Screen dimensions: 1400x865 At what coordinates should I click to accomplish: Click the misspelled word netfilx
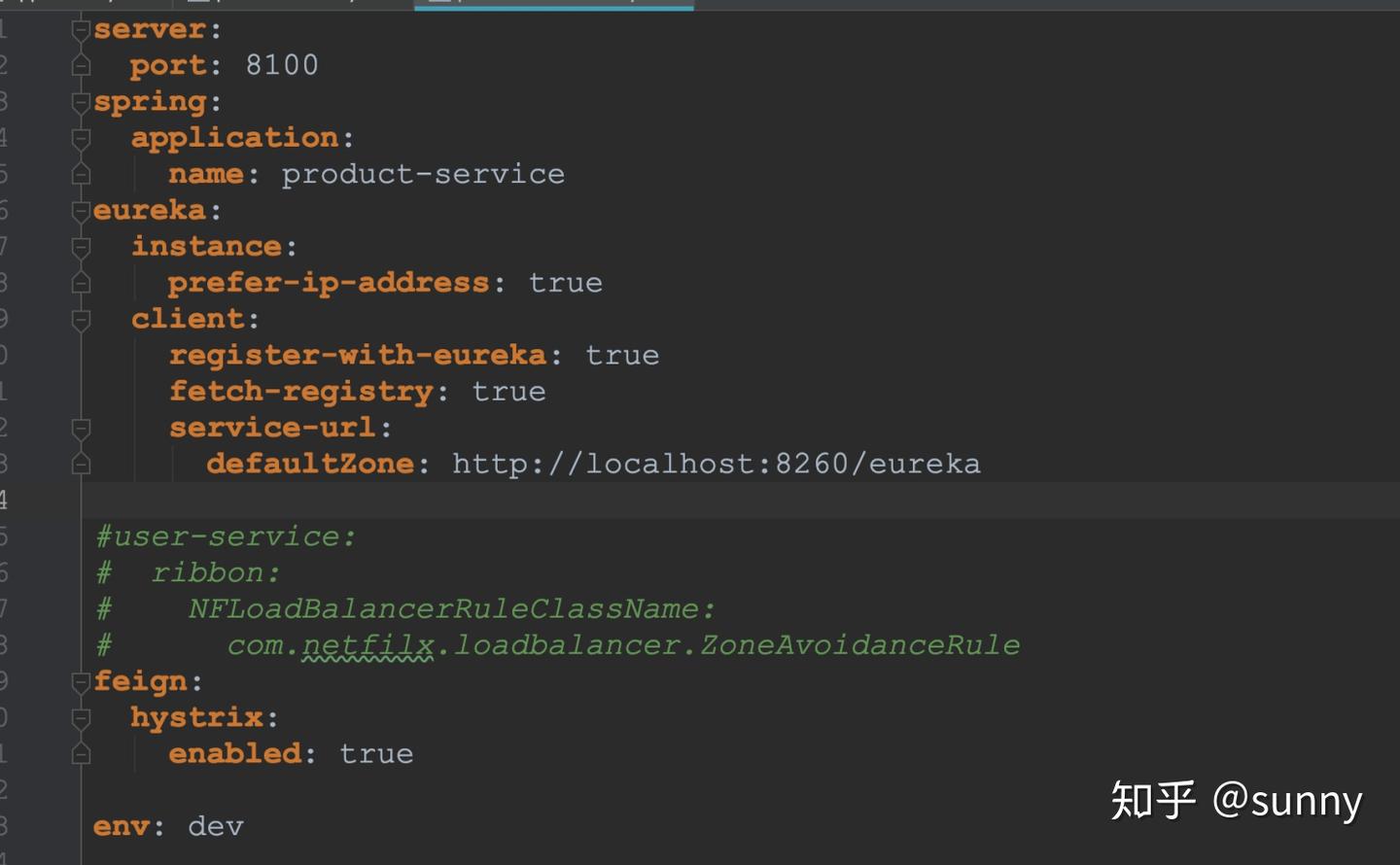367,645
